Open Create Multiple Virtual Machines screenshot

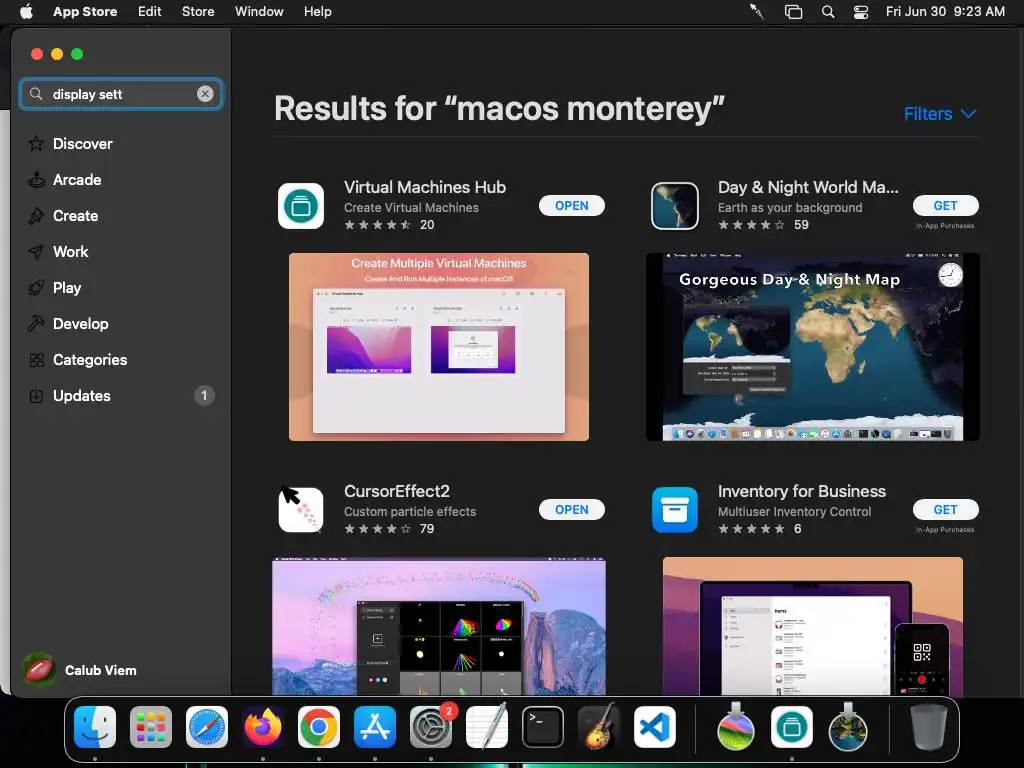tap(439, 347)
